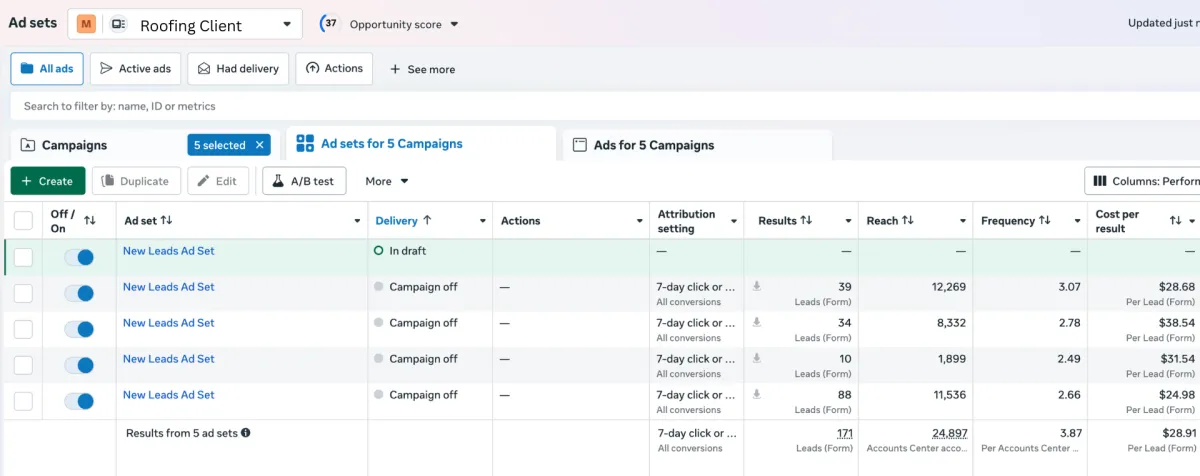Click the Opportunity score 37 circle
This screenshot has height=476, width=1200.
[330, 23]
